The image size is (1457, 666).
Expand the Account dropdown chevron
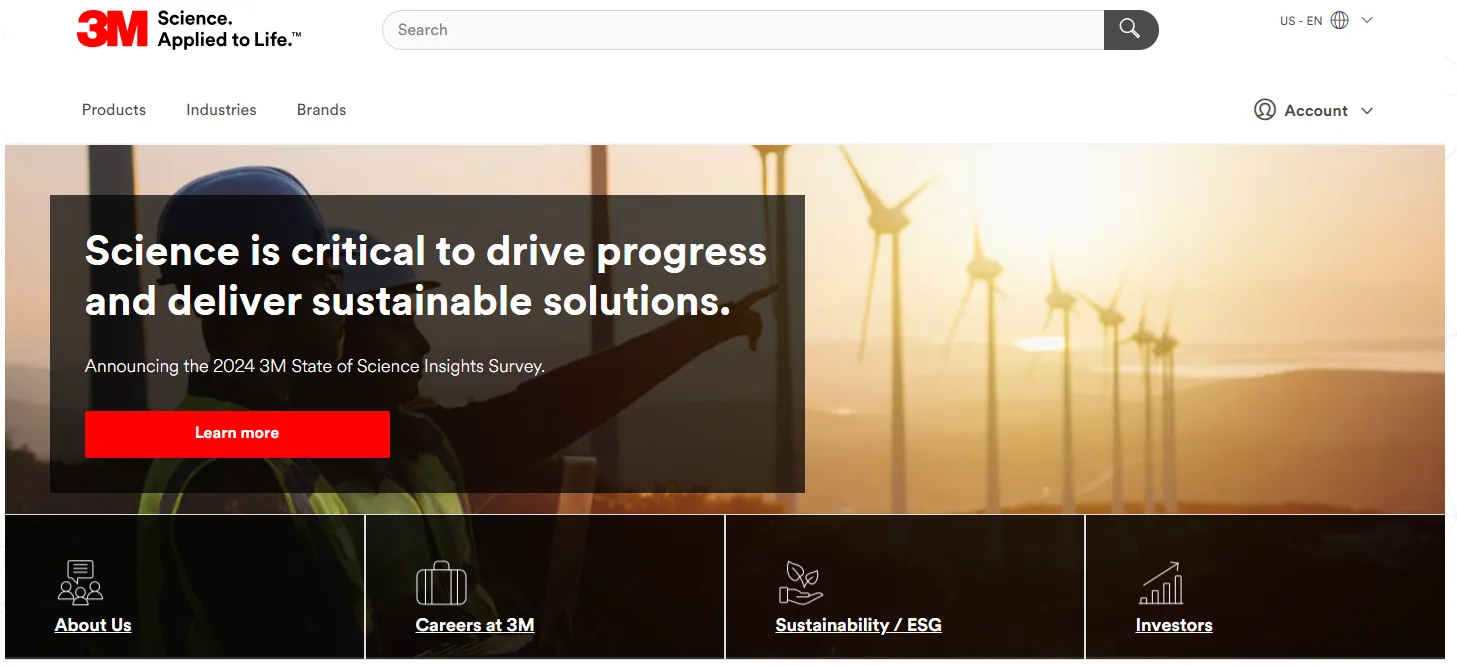tap(1367, 111)
